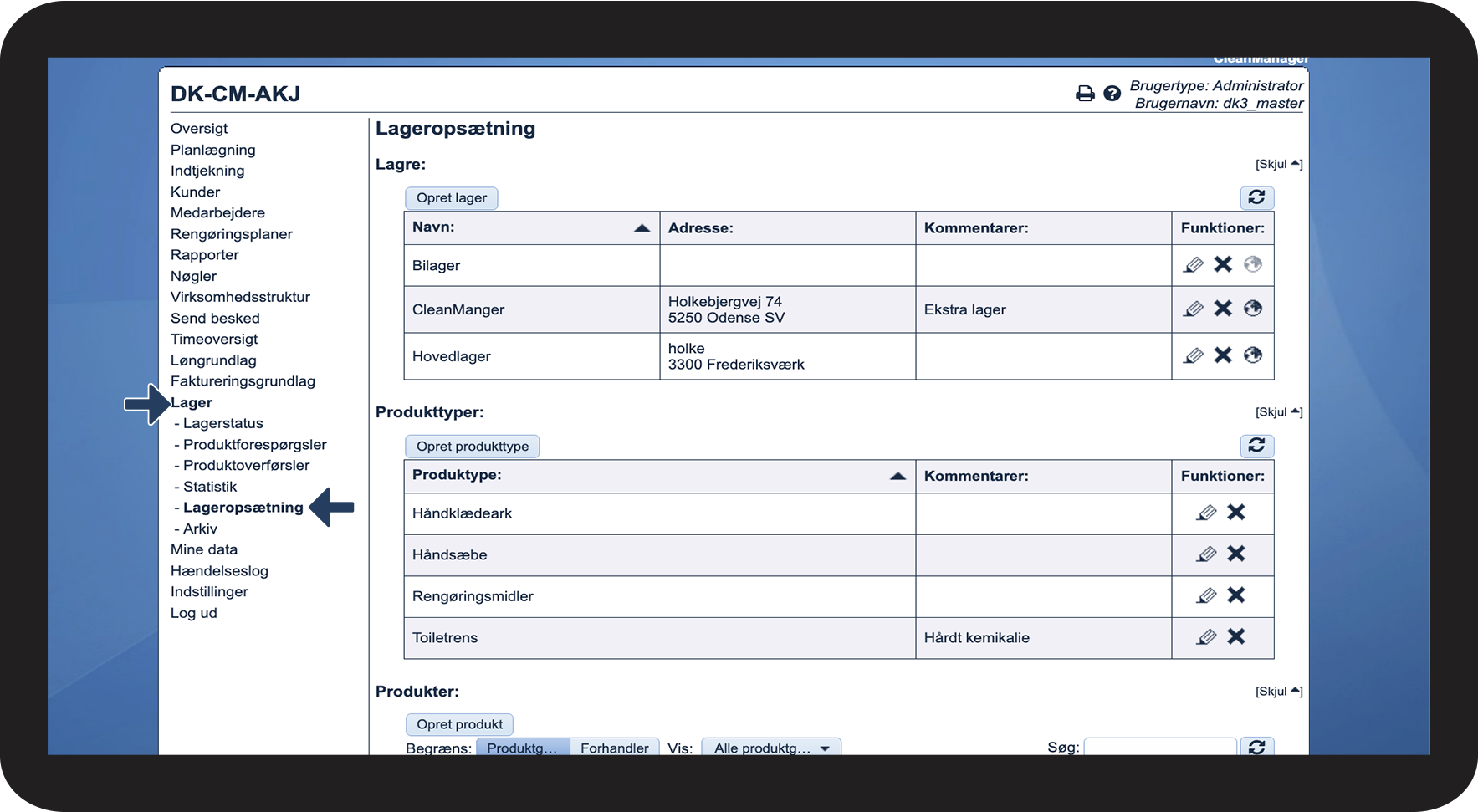
Task: Refresh the Produkttyper table
Action: [x=1256, y=446]
